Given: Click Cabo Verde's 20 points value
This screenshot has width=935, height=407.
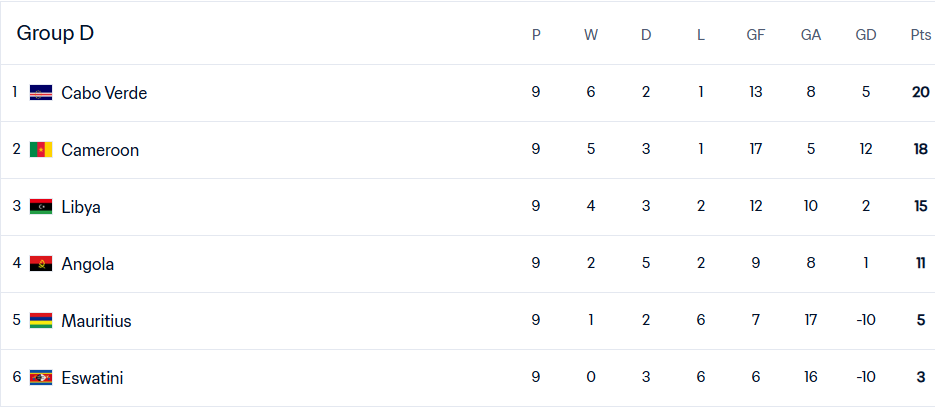Looking at the screenshot, I should click(920, 92).
